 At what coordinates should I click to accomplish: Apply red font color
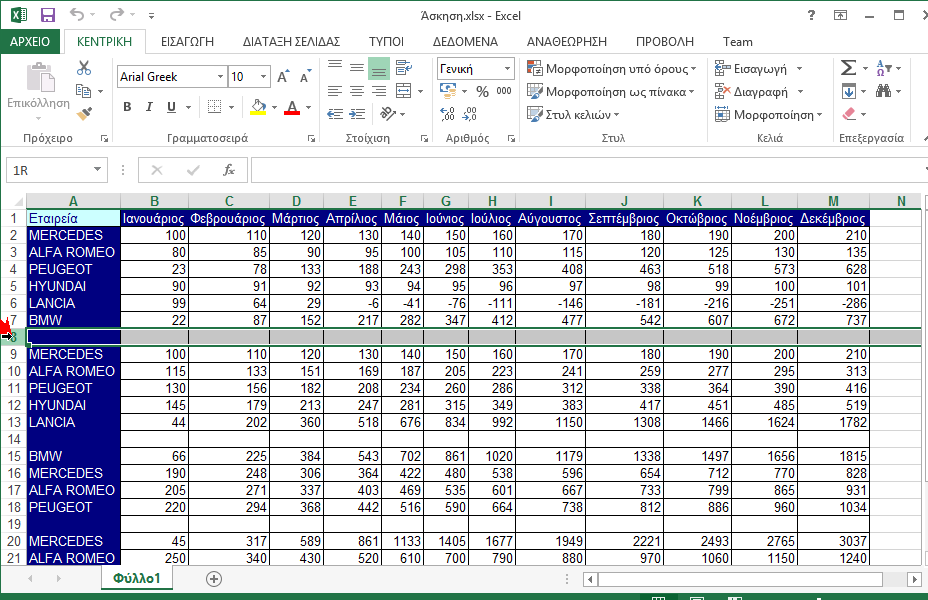pos(292,107)
